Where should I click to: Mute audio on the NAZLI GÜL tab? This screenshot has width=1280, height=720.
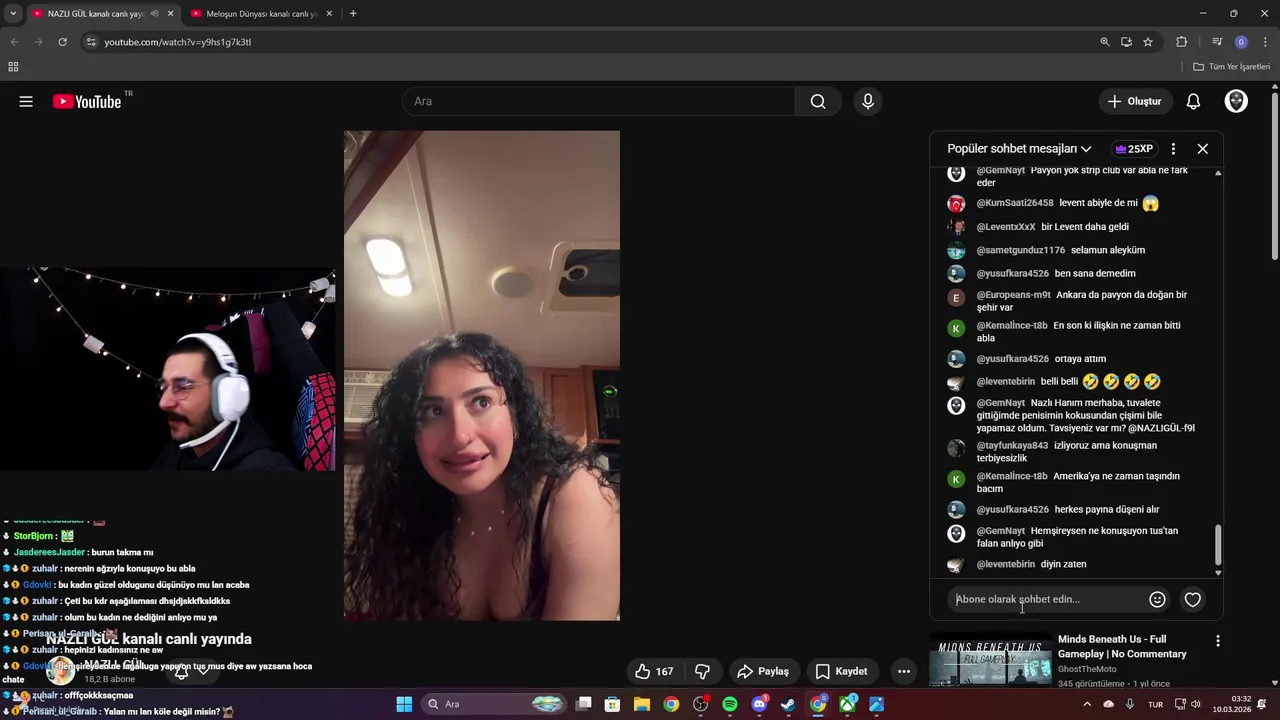click(154, 14)
